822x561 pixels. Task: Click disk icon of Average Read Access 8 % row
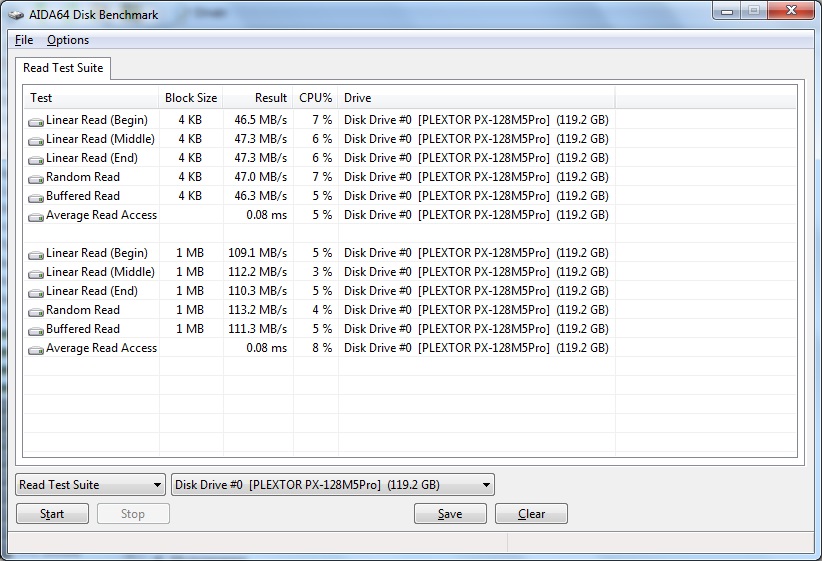pos(36,350)
